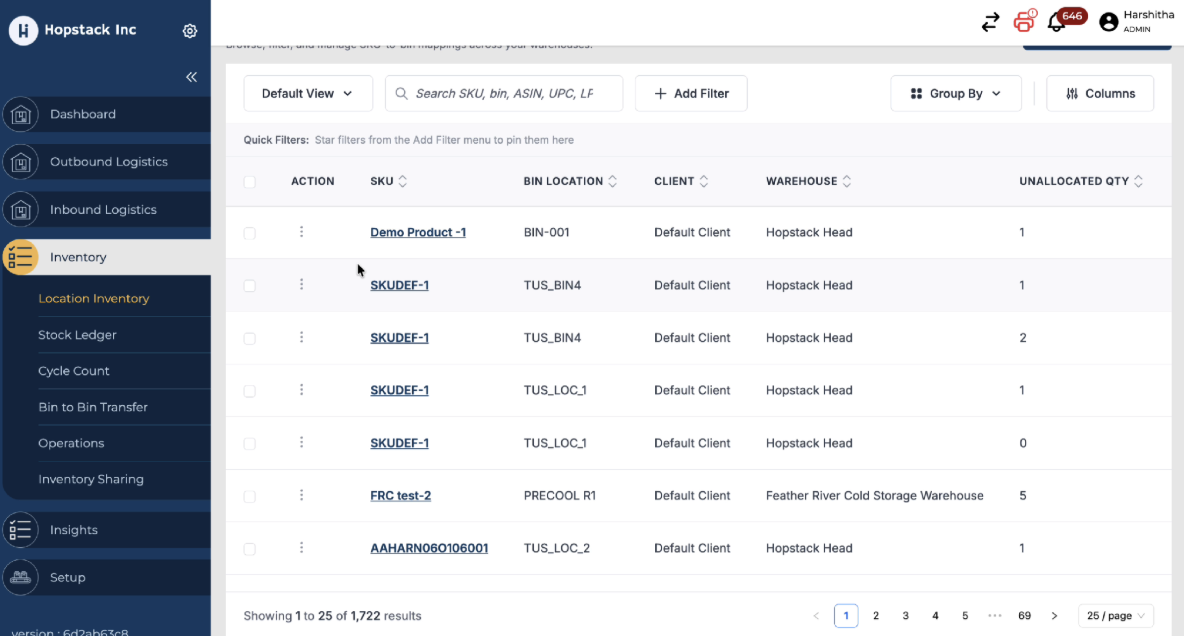Open the FRC test-2 SKU link
The image size is (1184, 636).
pos(400,496)
